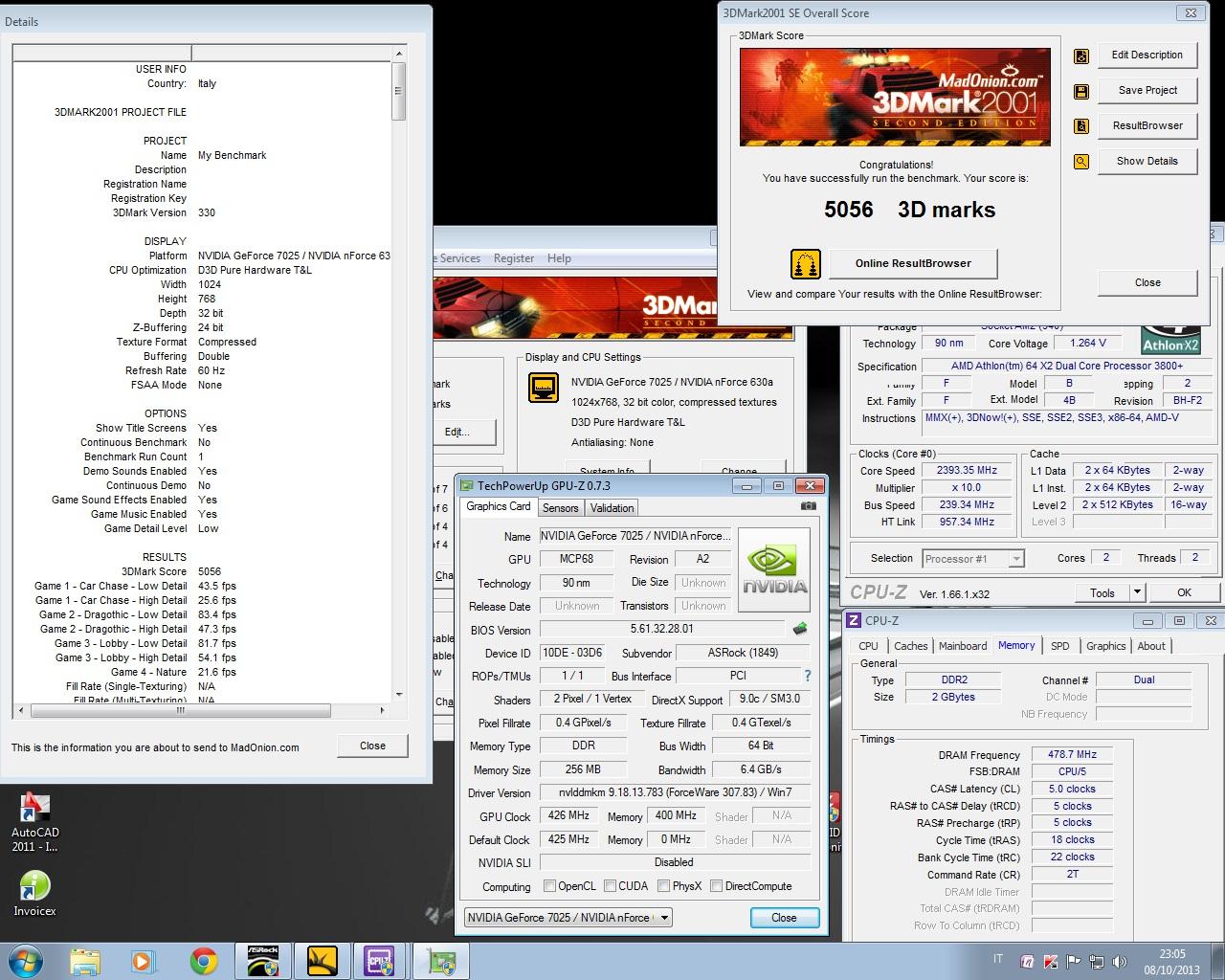Click the Show Details magnifier icon
The width and height of the screenshot is (1225, 980).
pyautogui.click(x=1080, y=162)
